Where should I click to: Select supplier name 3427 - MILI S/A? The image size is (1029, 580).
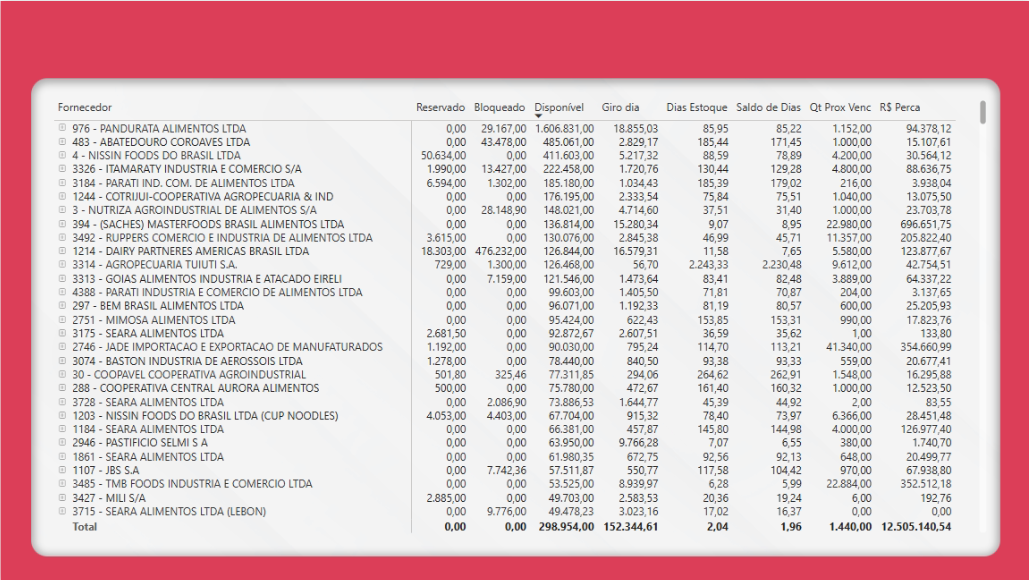tap(109, 498)
